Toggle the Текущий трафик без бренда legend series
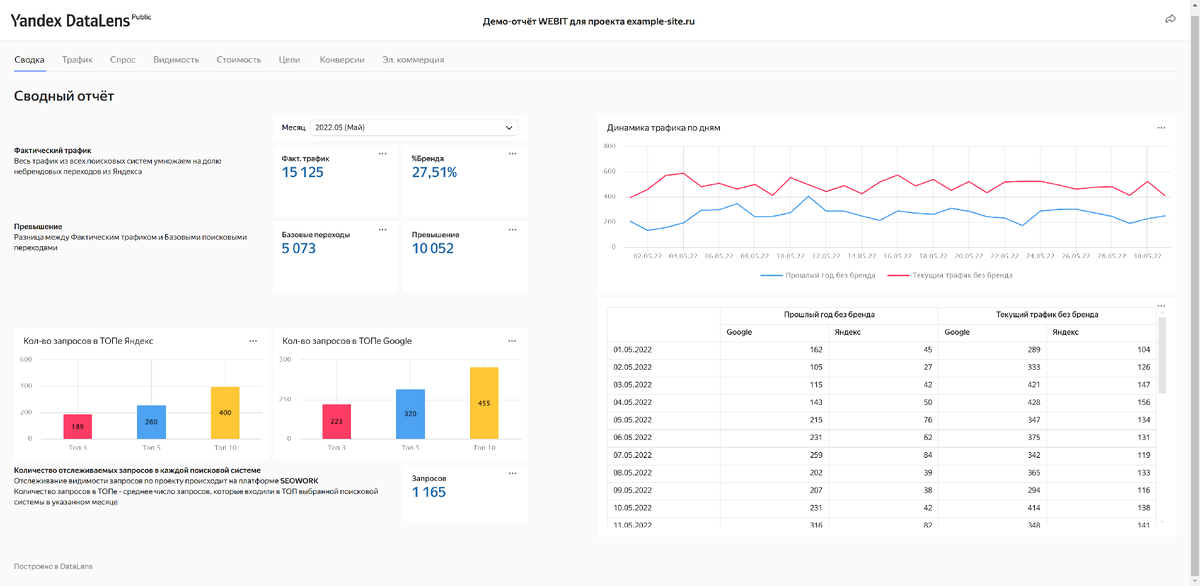Image resolution: width=1200 pixels, height=586 pixels. point(950,274)
